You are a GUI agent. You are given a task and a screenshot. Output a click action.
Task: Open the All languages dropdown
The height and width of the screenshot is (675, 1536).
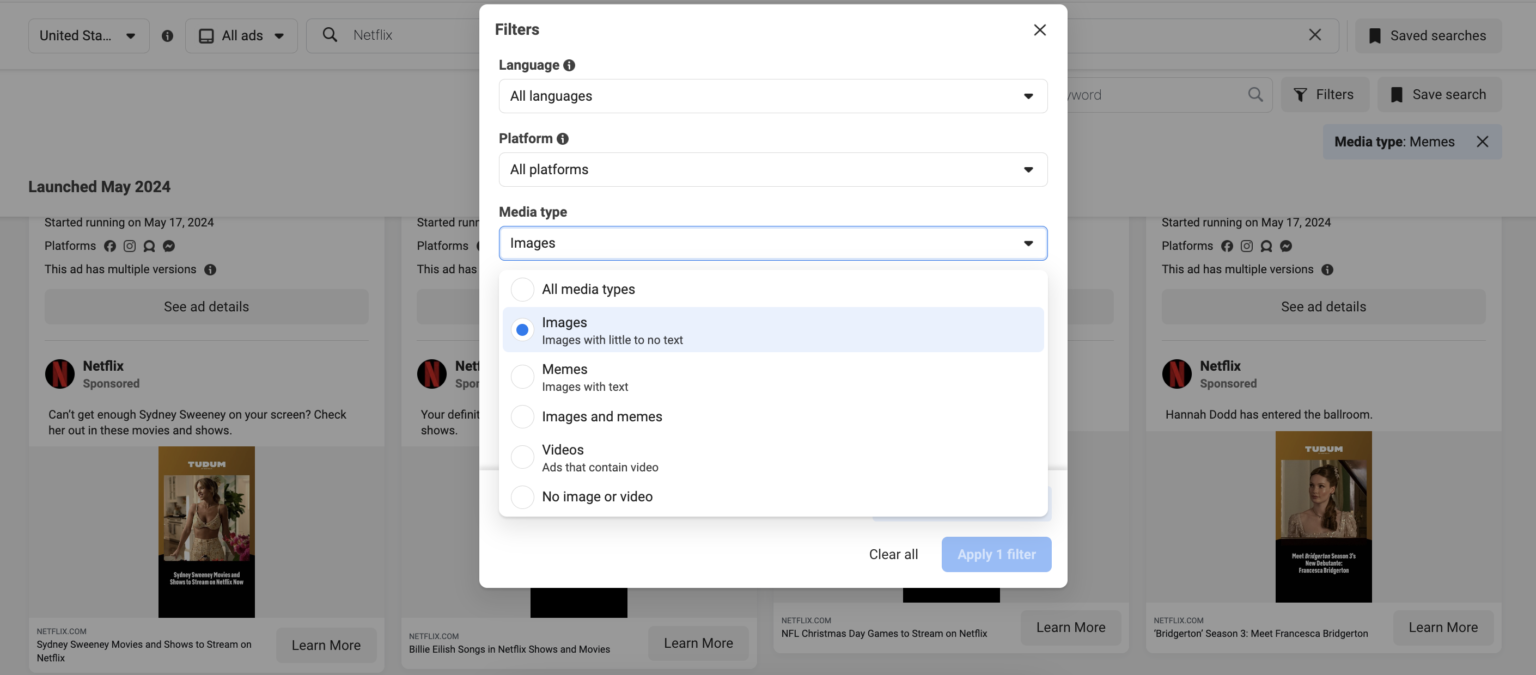pyautogui.click(x=772, y=95)
